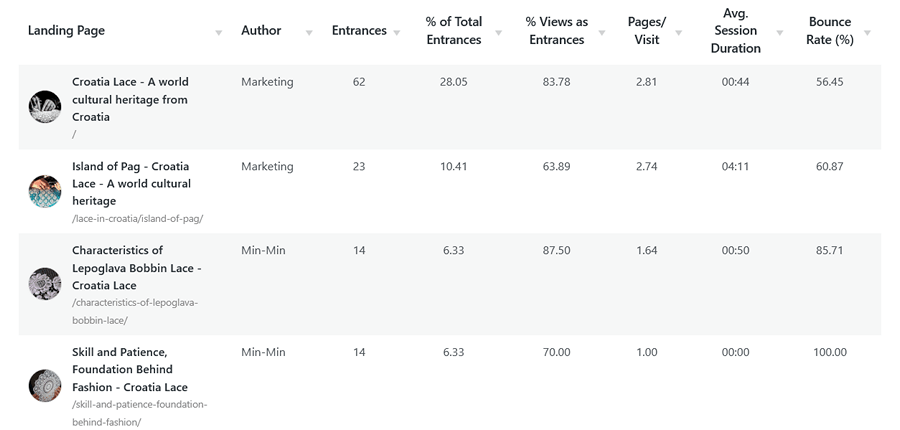
Task: Select entrances value 62
Action: [x=359, y=82]
